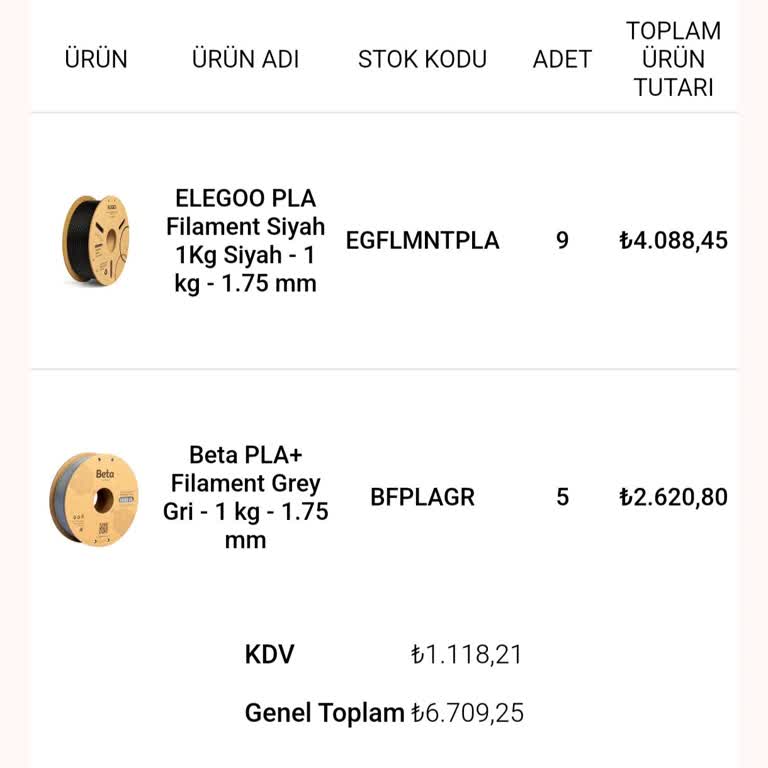Open the ELEGOO PLA Filament Siyah product name

(245, 241)
